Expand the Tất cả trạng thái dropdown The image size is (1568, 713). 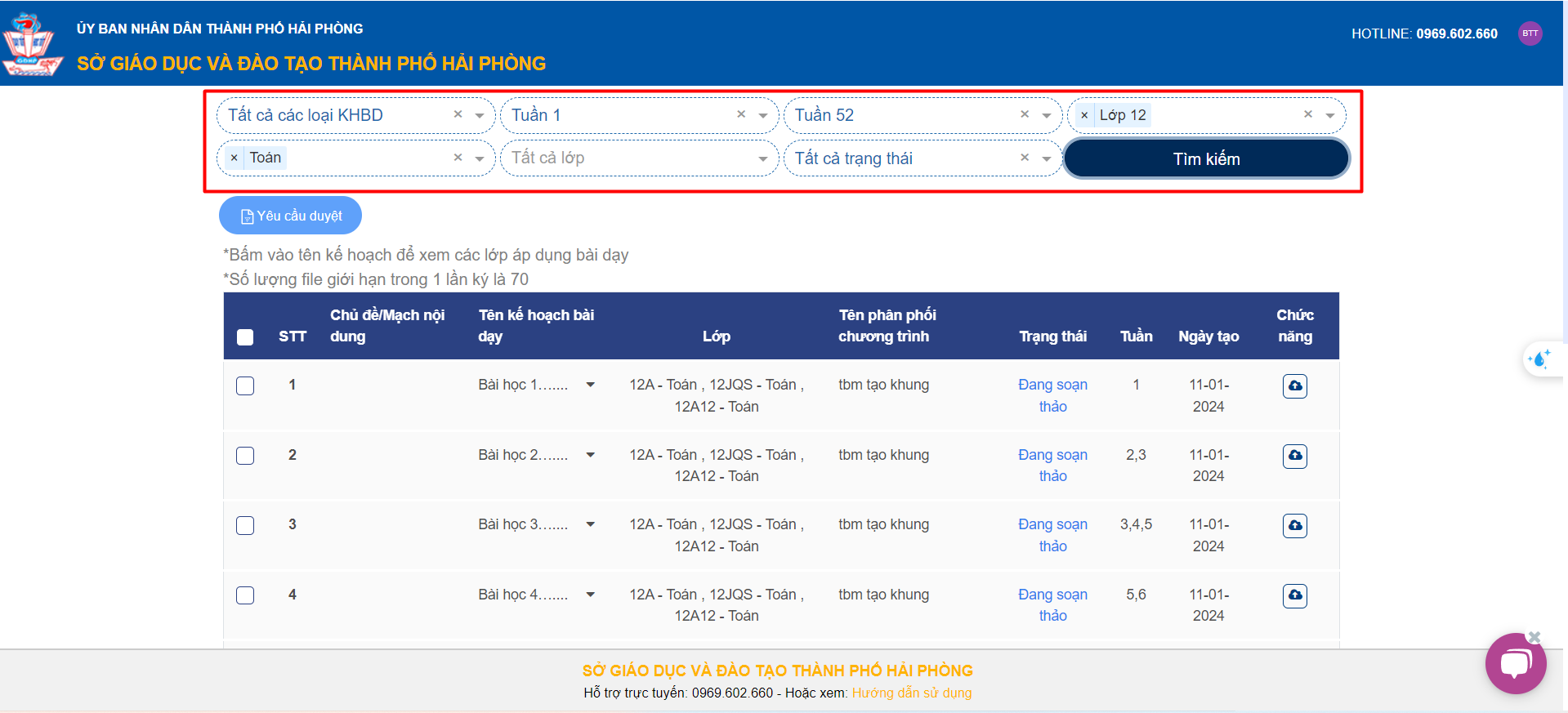tap(1046, 158)
